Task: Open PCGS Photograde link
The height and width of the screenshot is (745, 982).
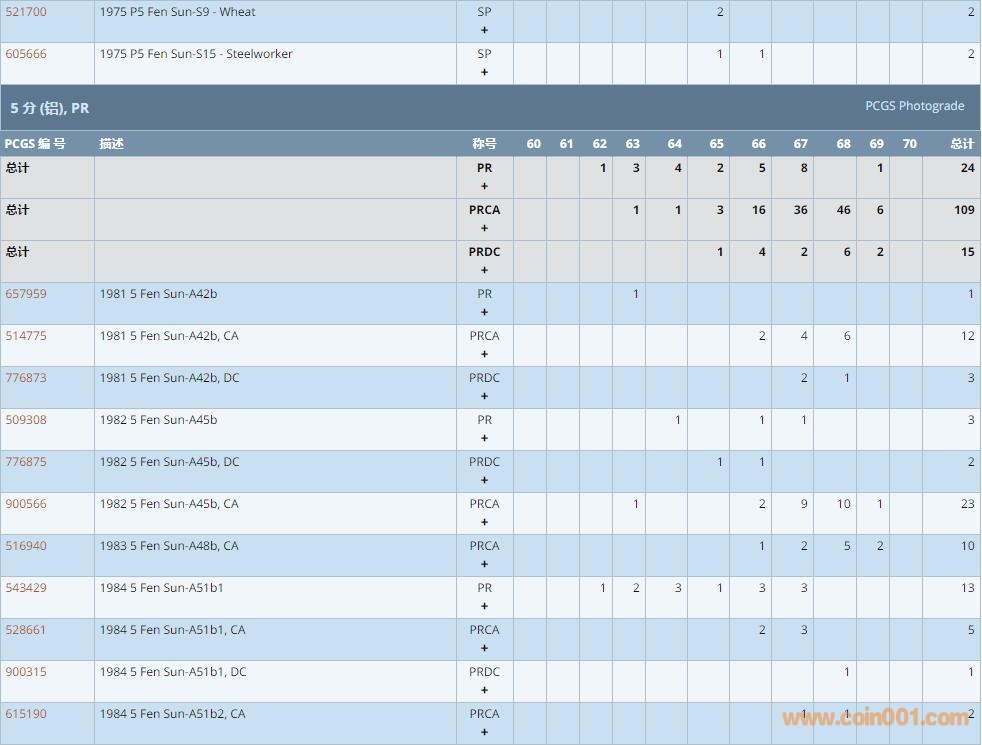Action: (x=914, y=106)
